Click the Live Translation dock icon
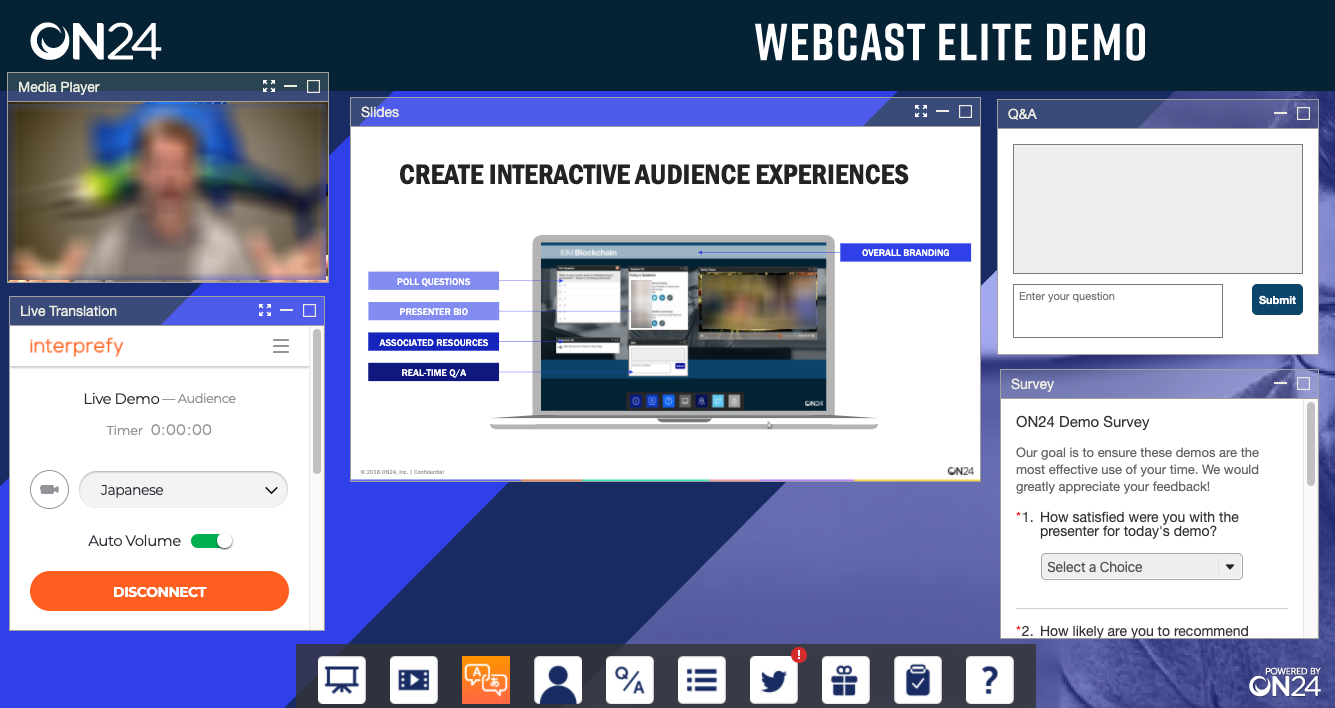This screenshot has height=708, width=1335. coord(486,680)
